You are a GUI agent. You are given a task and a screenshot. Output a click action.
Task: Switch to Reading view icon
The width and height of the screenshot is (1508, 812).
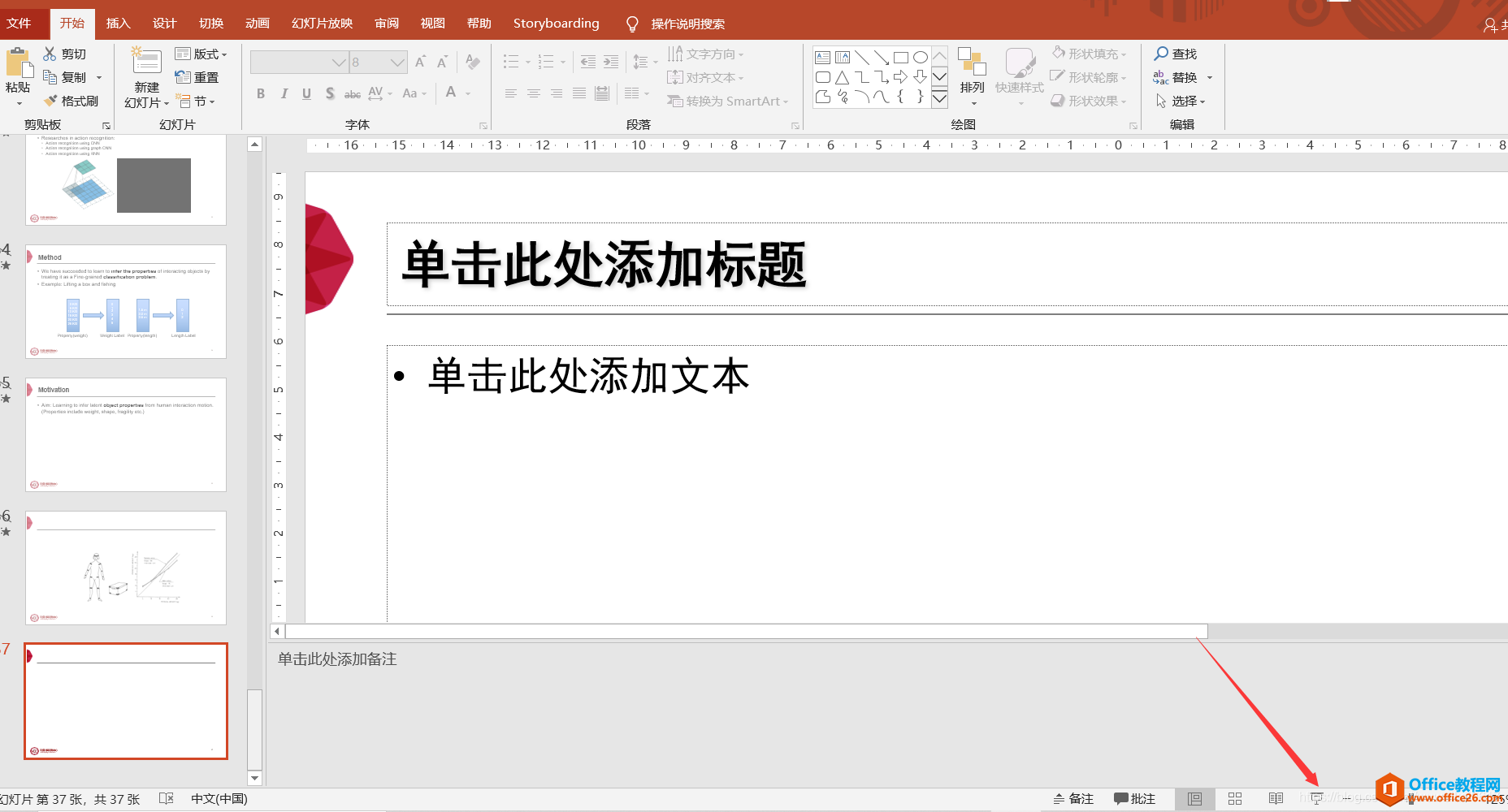pos(1276,799)
